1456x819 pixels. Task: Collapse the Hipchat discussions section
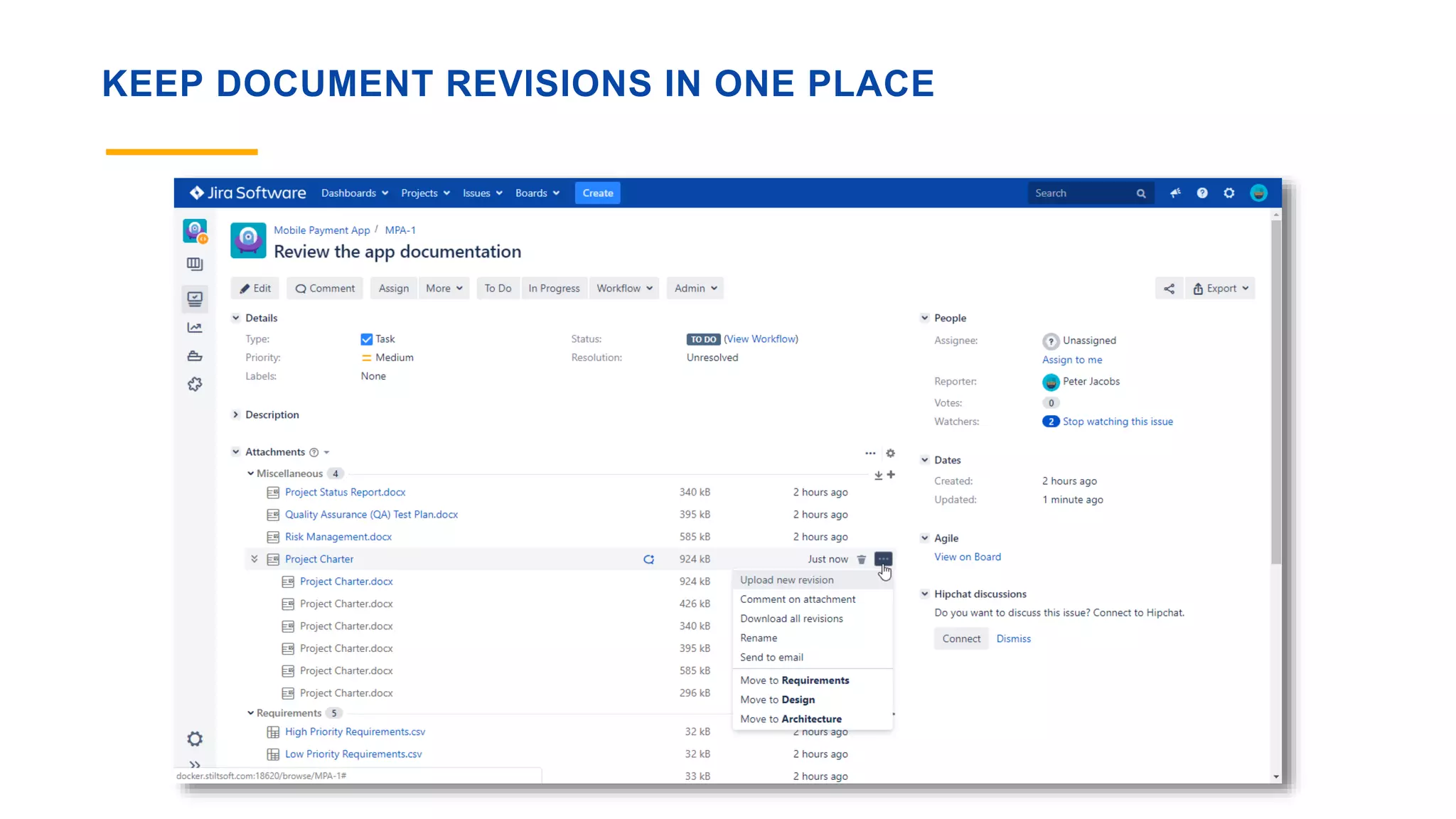(x=924, y=594)
